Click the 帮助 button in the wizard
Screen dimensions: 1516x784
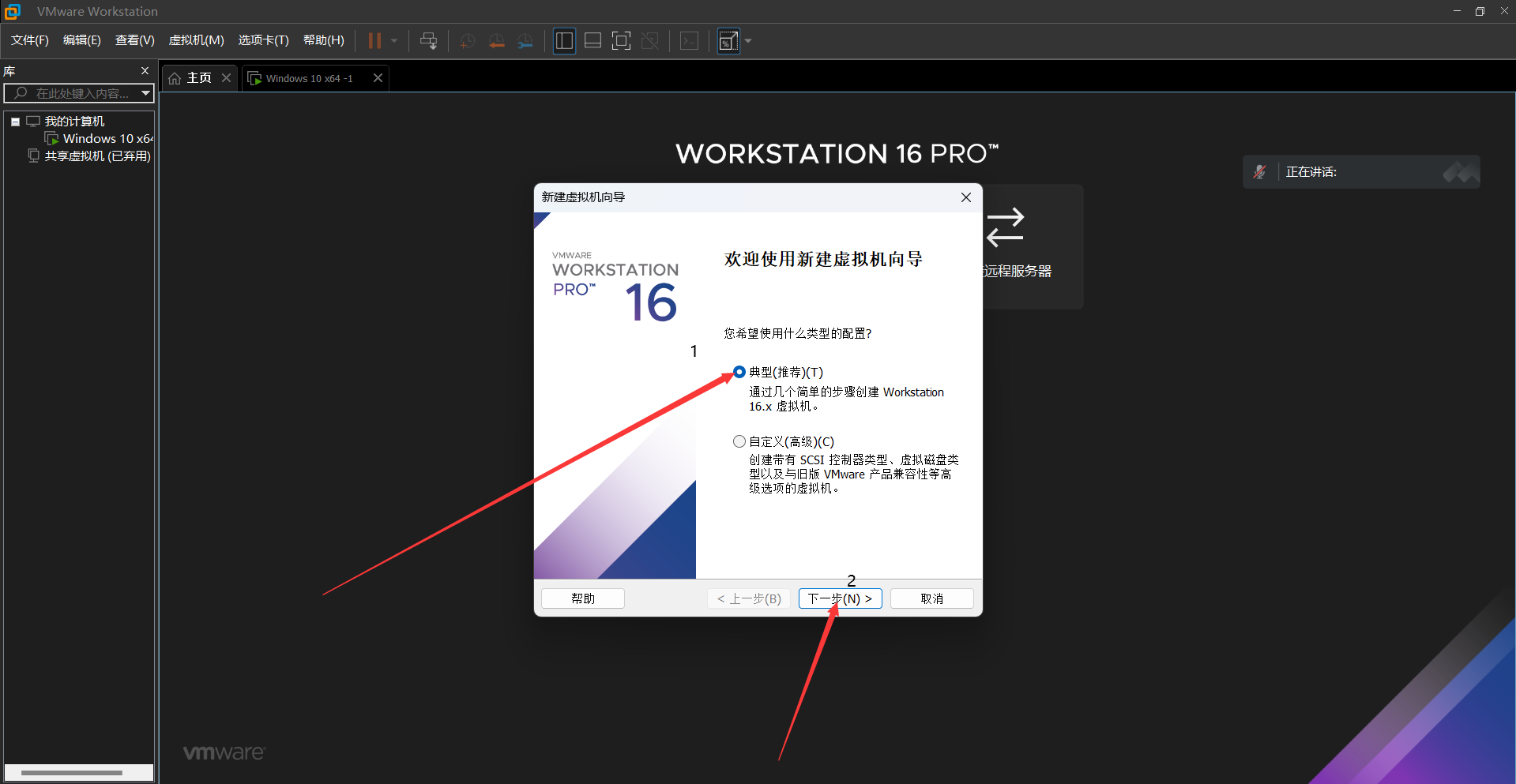pyautogui.click(x=583, y=598)
